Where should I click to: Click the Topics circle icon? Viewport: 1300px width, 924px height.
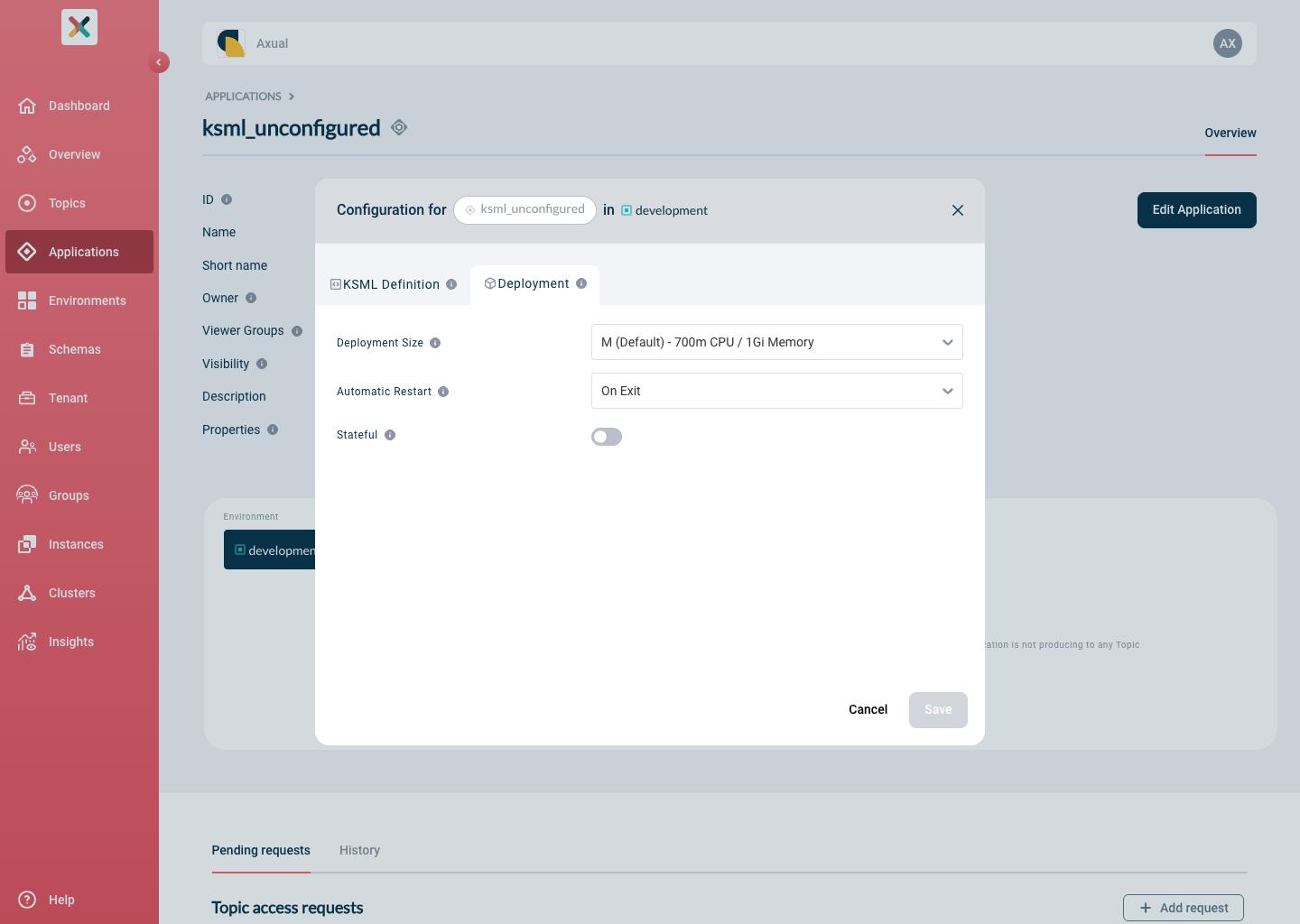tap(27, 203)
